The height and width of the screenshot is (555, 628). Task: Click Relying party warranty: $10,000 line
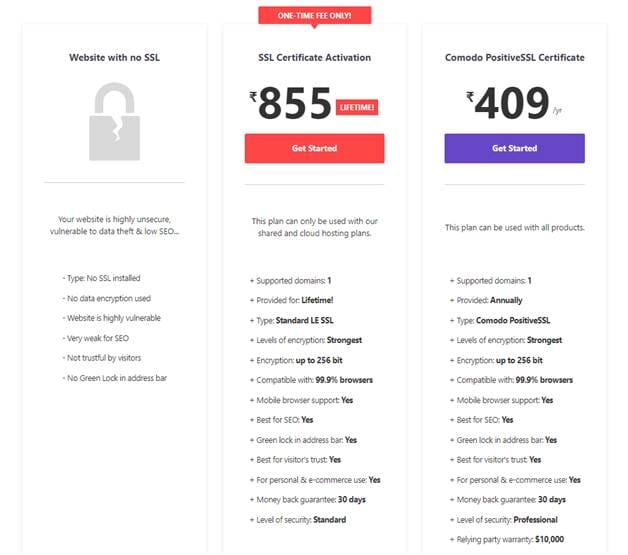point(507,539)
